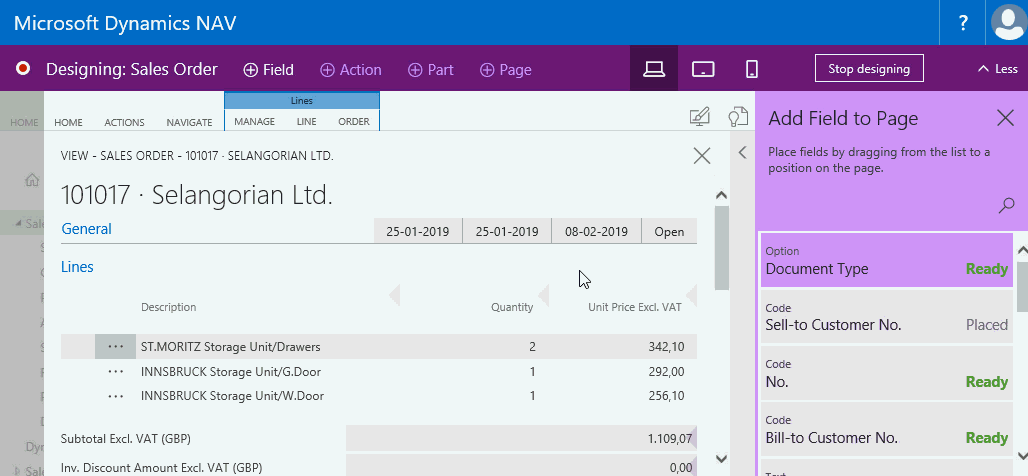Collapse designer bar with Less chevron
The height and width of the screenshot is (476, 1028).
pyautogui.click(x=997, y=69)
